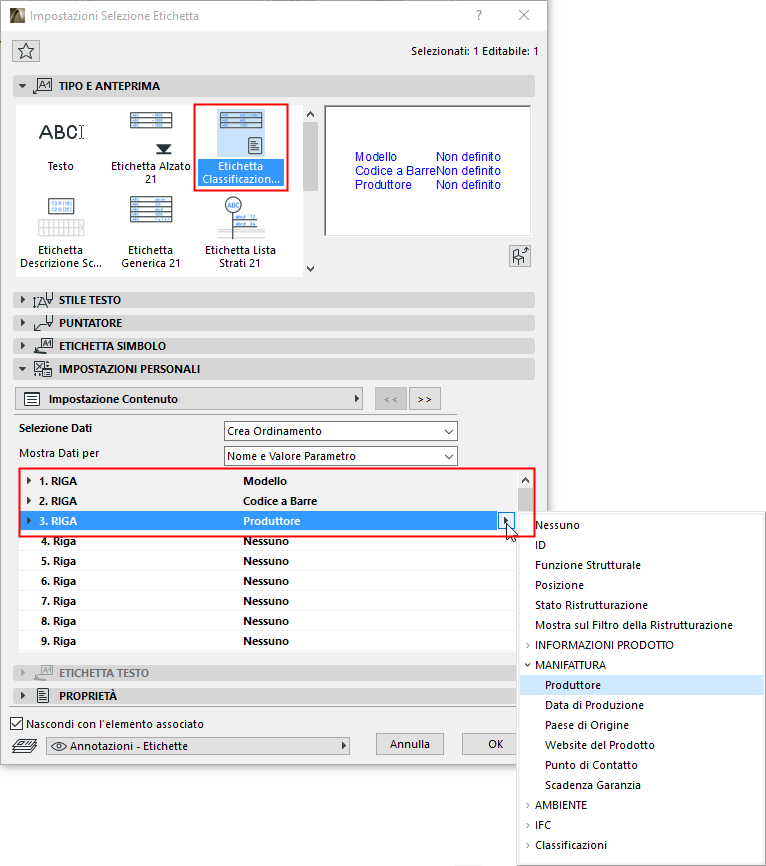Viewport: 766px width, 866px height.
Task: Select the 4. Riga row
Action: 267,541
